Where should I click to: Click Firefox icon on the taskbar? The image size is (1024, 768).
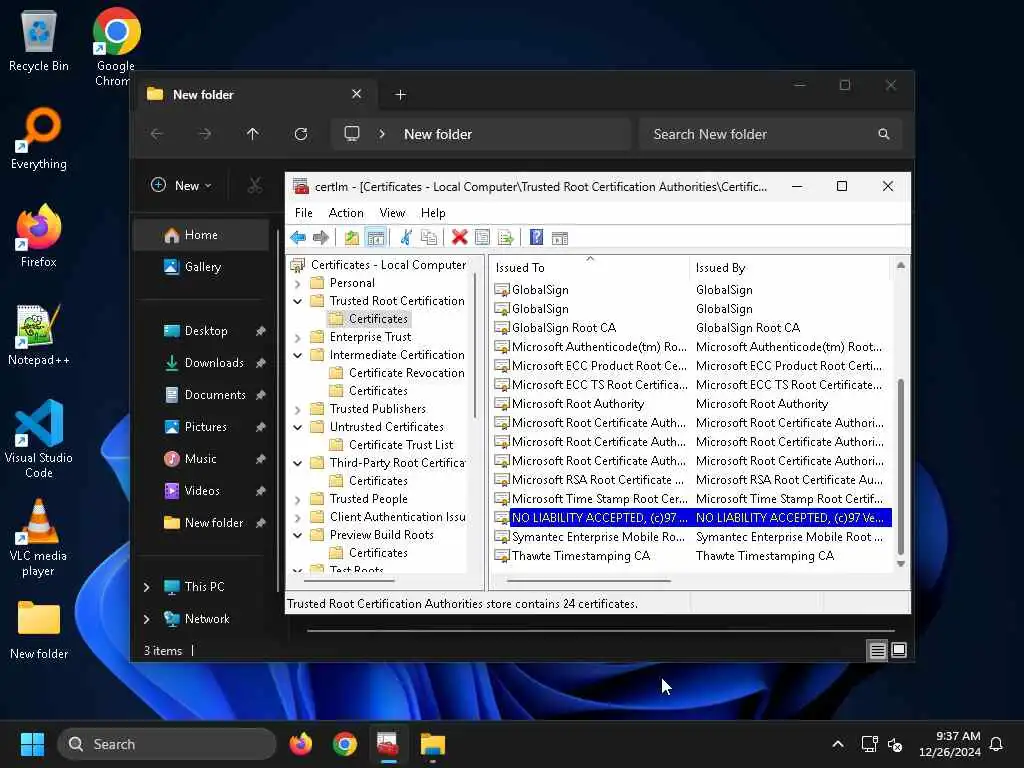(x=301, y=744)
